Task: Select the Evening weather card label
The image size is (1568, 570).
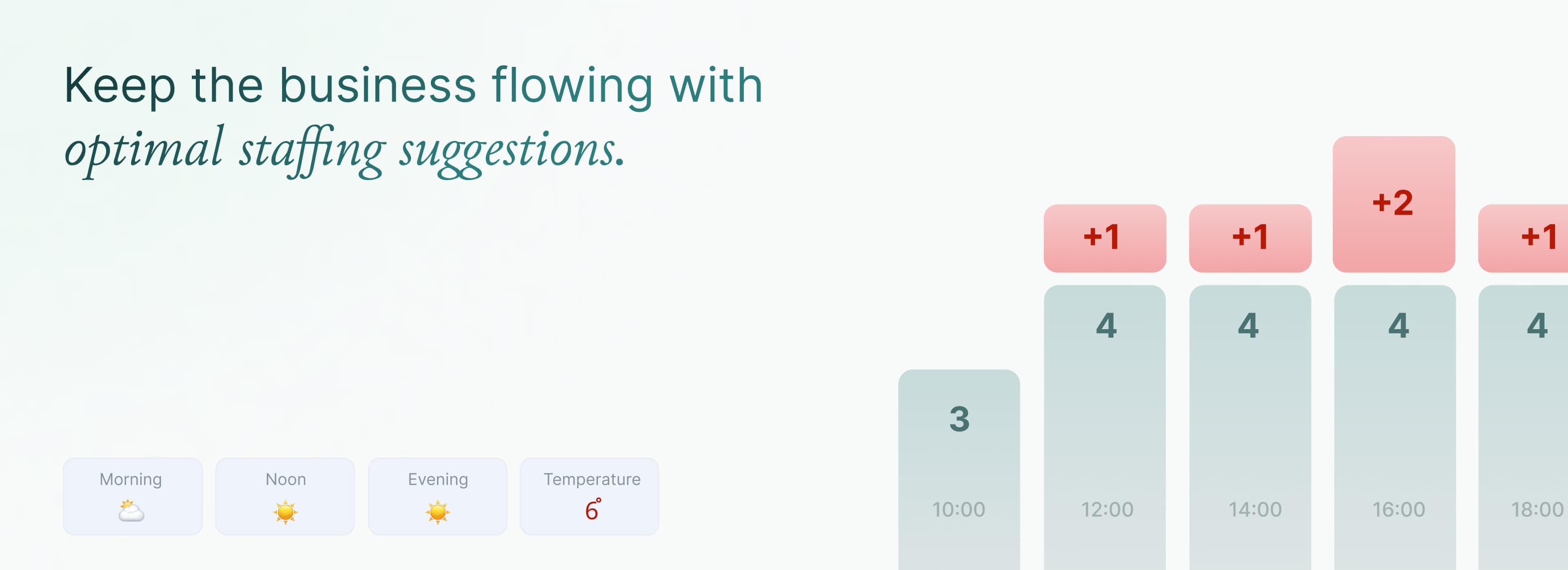Action: point(437,479)
